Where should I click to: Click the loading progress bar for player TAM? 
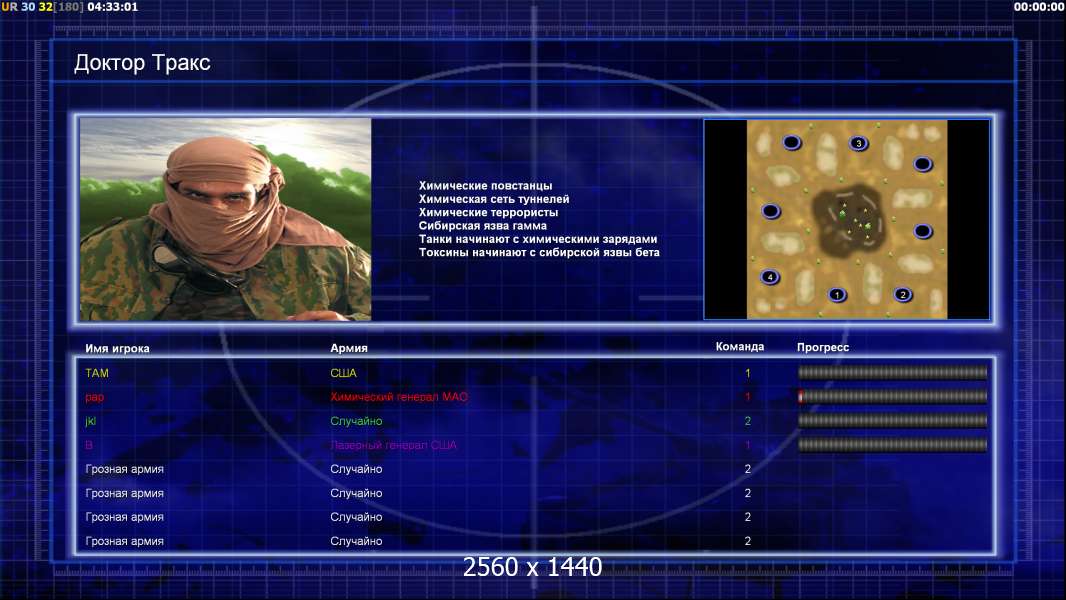tap(893, 372)
